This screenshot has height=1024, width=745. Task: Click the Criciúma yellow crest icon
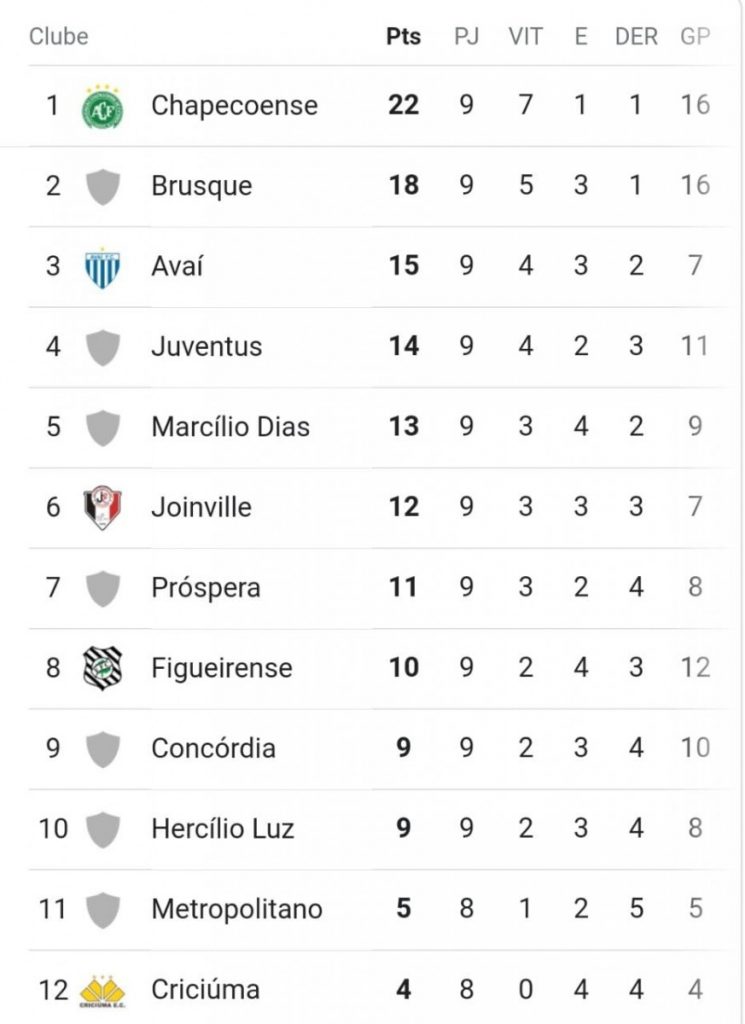102,990
